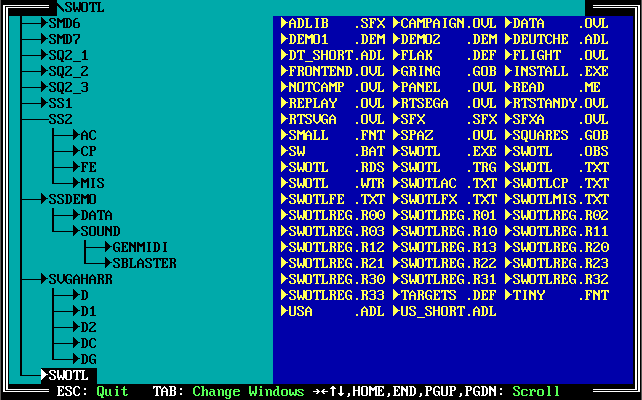642x400 pixels.
Task: Open the SMD6 directory
Action: coord(65,22)
